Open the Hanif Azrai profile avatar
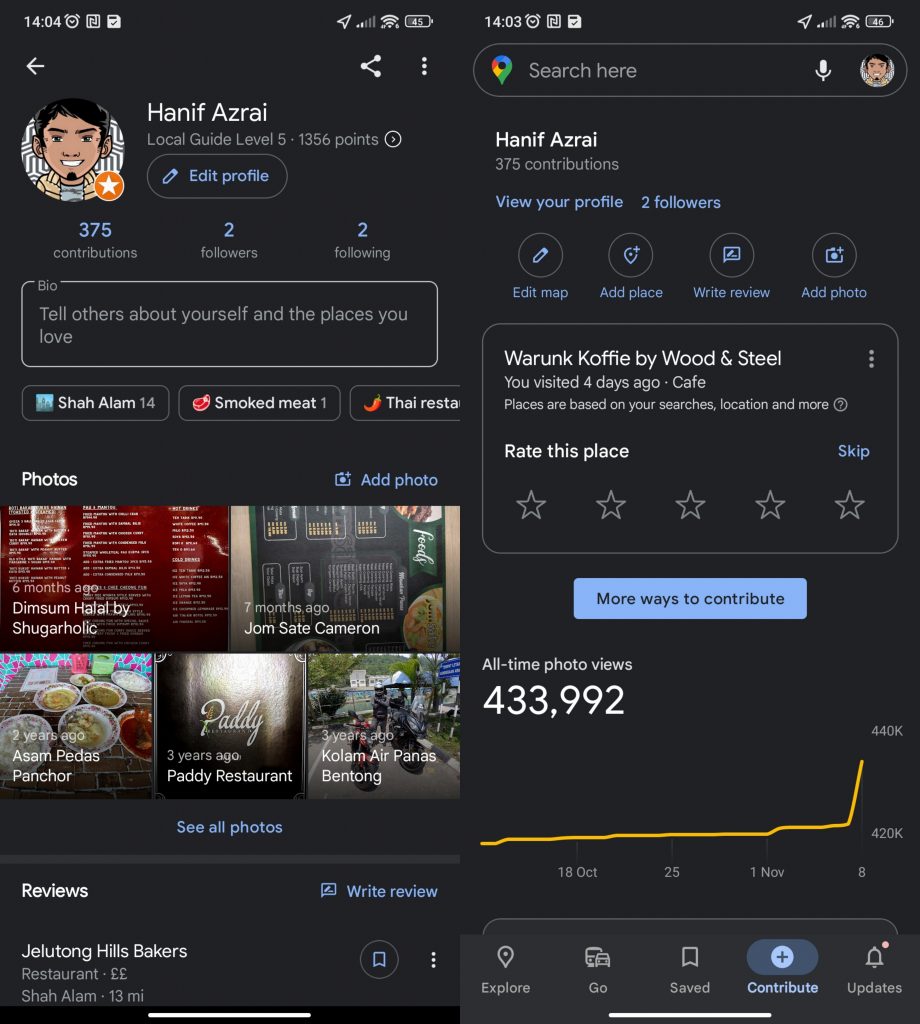 coord(72,150)
